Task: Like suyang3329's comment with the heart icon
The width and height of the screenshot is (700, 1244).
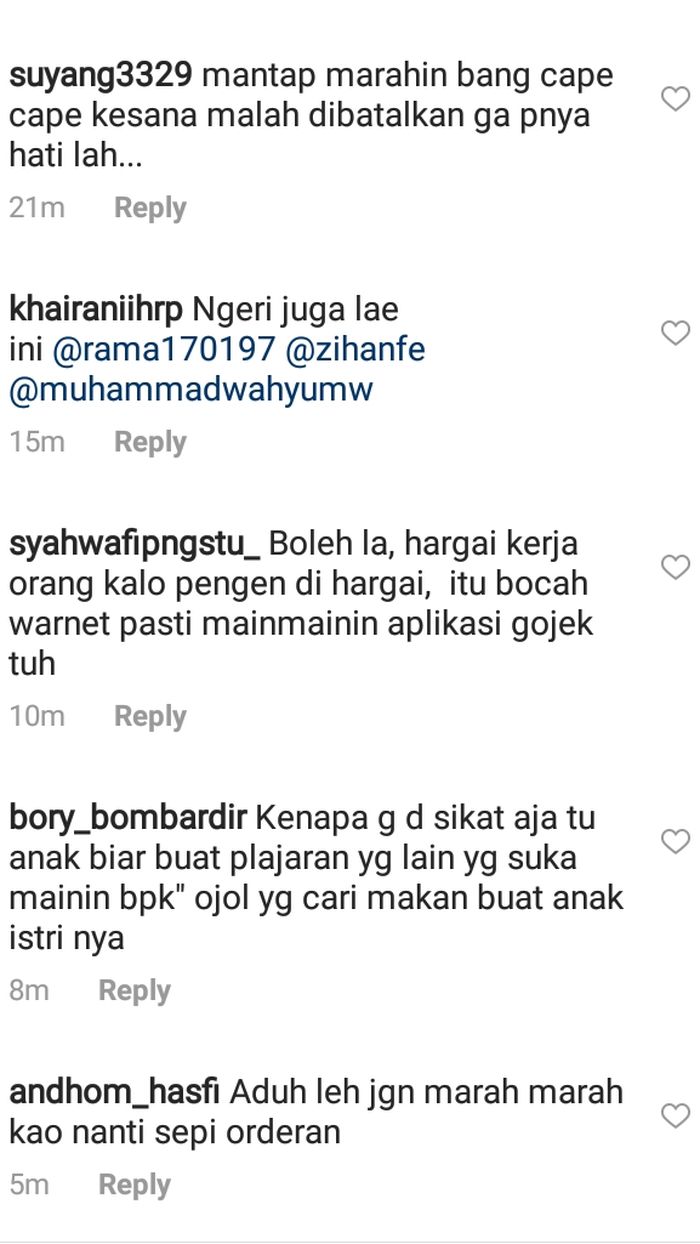Action: [x=677, y=98]
